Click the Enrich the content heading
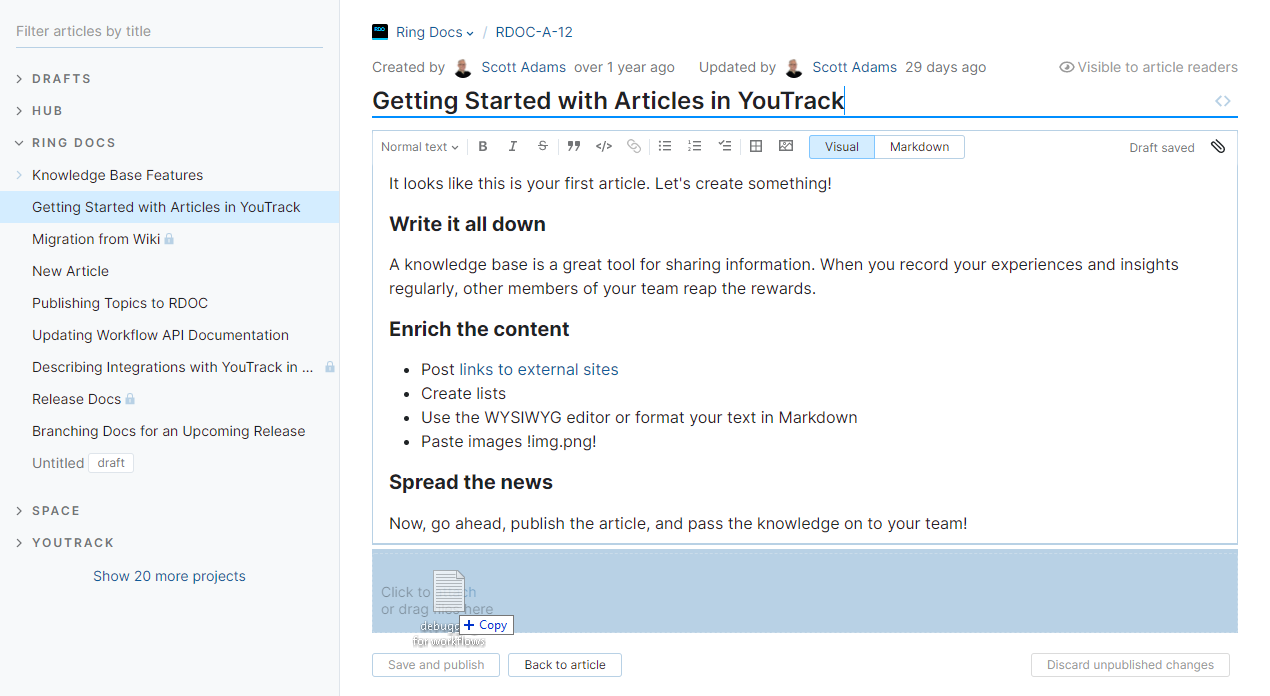1270x696 pixels. pos(479,329)
